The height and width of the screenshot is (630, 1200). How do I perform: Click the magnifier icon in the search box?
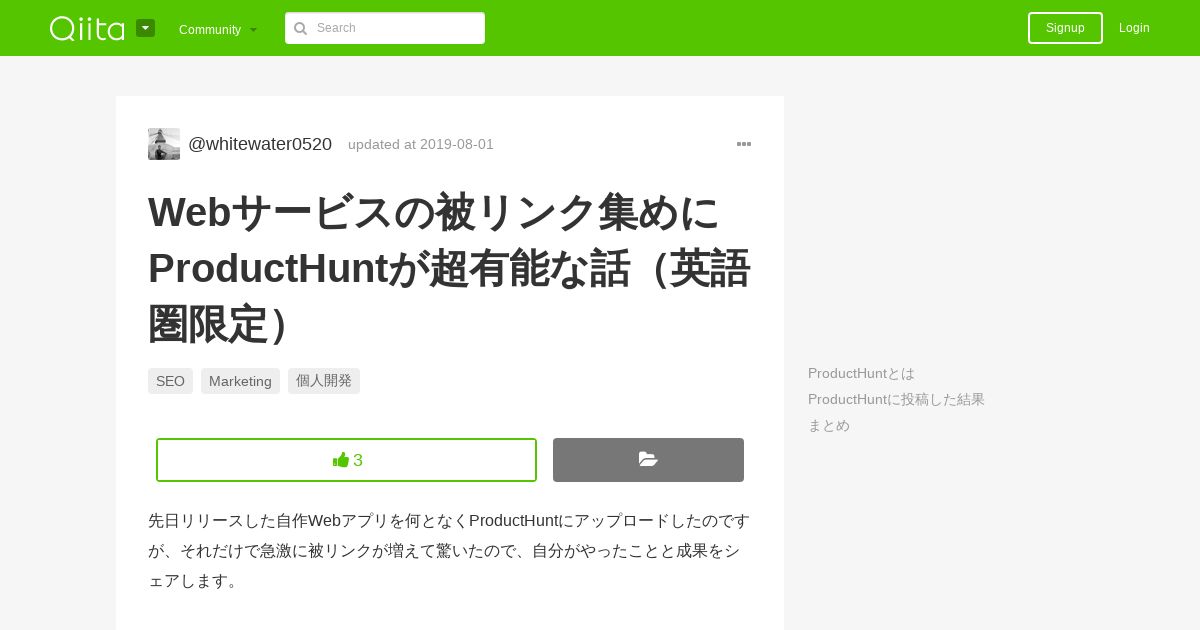click(300, 28)
